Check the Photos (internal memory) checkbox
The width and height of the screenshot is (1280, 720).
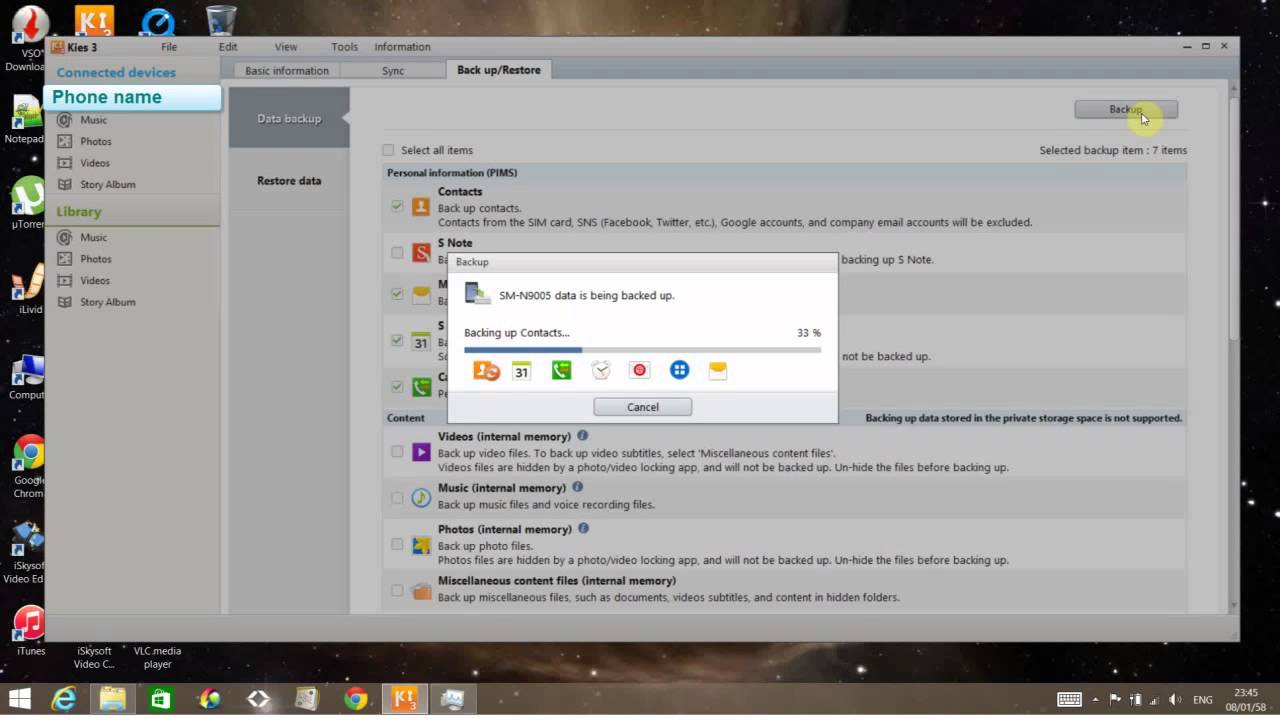pos(397,544)
